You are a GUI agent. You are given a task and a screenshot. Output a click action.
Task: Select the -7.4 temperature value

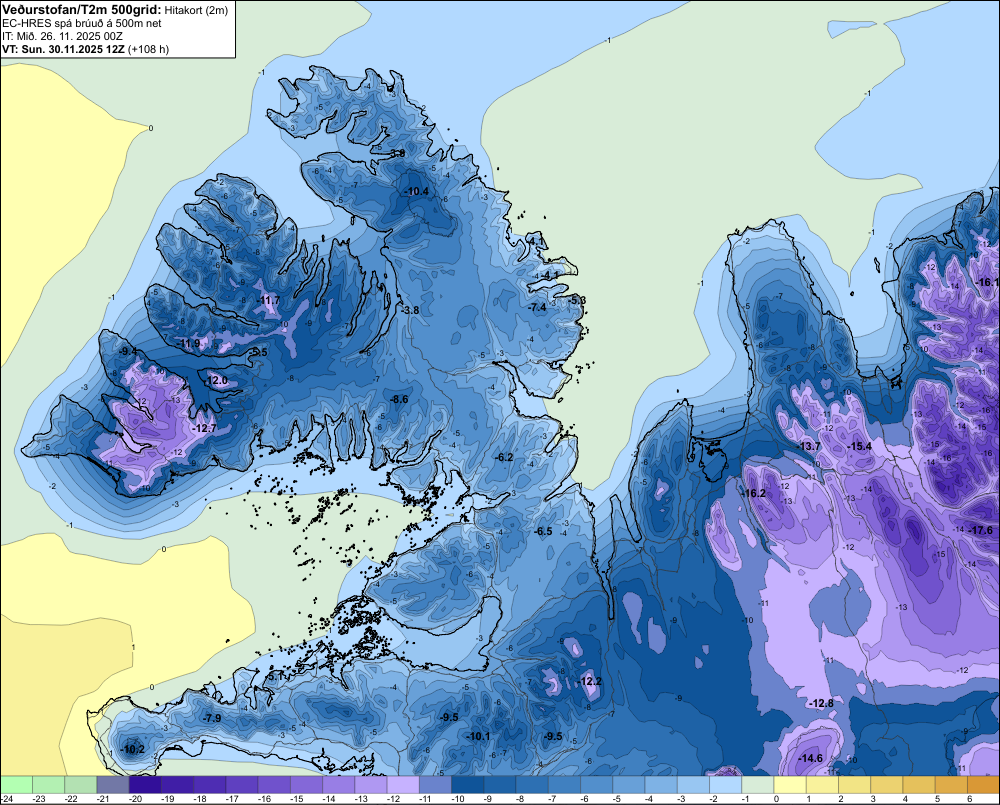(538, 307)
